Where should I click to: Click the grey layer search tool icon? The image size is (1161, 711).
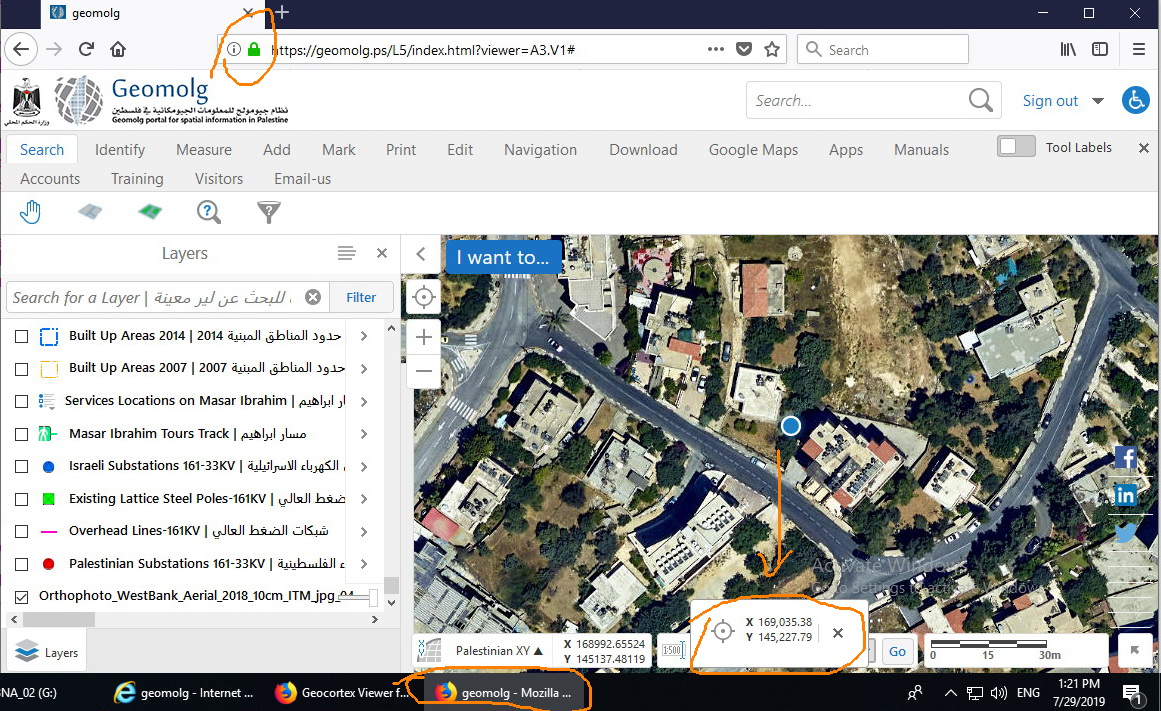pos(90,213)
